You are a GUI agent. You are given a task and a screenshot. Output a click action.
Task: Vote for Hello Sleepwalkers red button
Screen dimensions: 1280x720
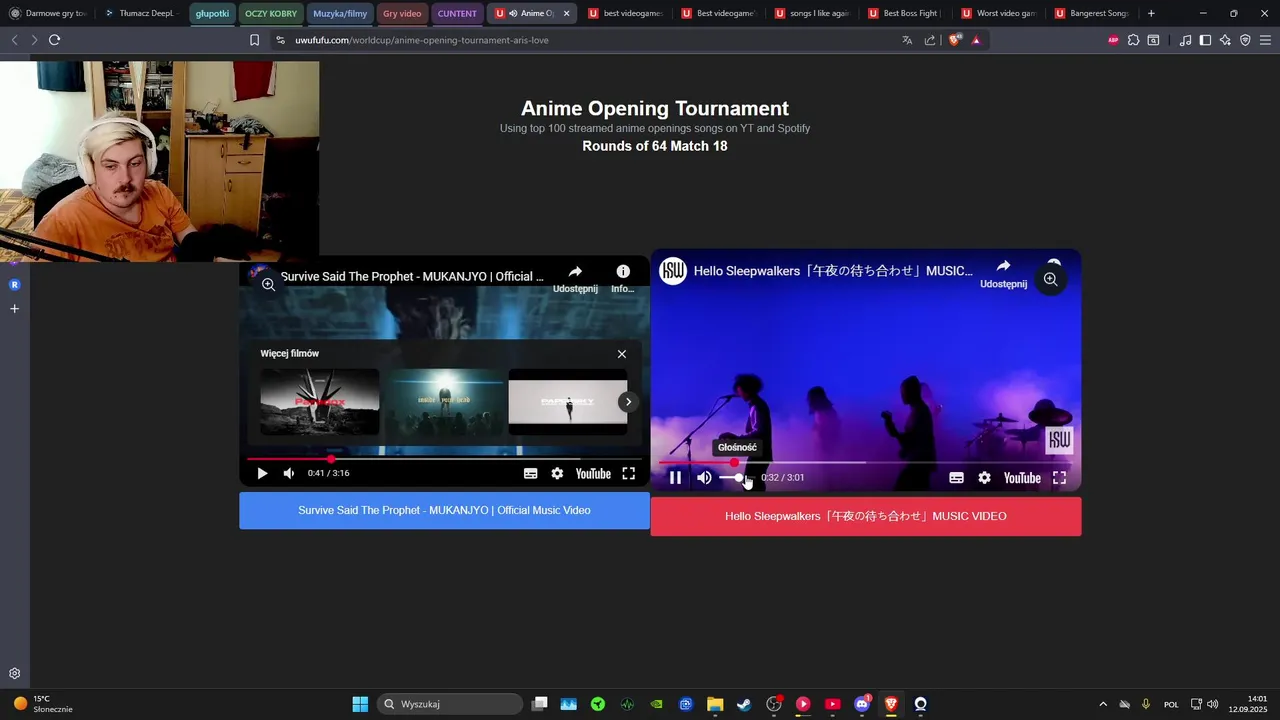click(x=866, y=516)
